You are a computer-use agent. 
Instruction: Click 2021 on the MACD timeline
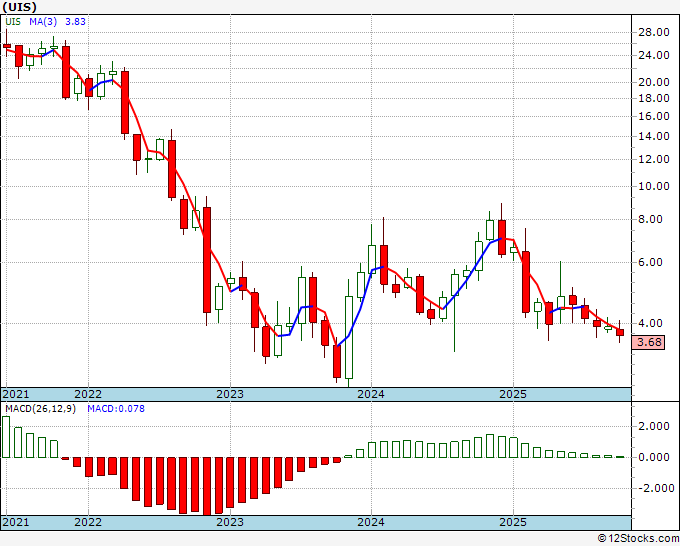click(16, 522)
